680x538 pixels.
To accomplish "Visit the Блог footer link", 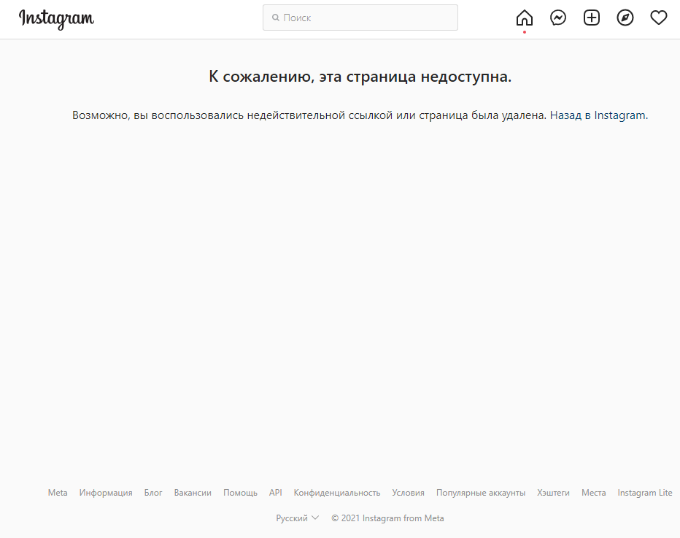I will (x=153, y=493).
